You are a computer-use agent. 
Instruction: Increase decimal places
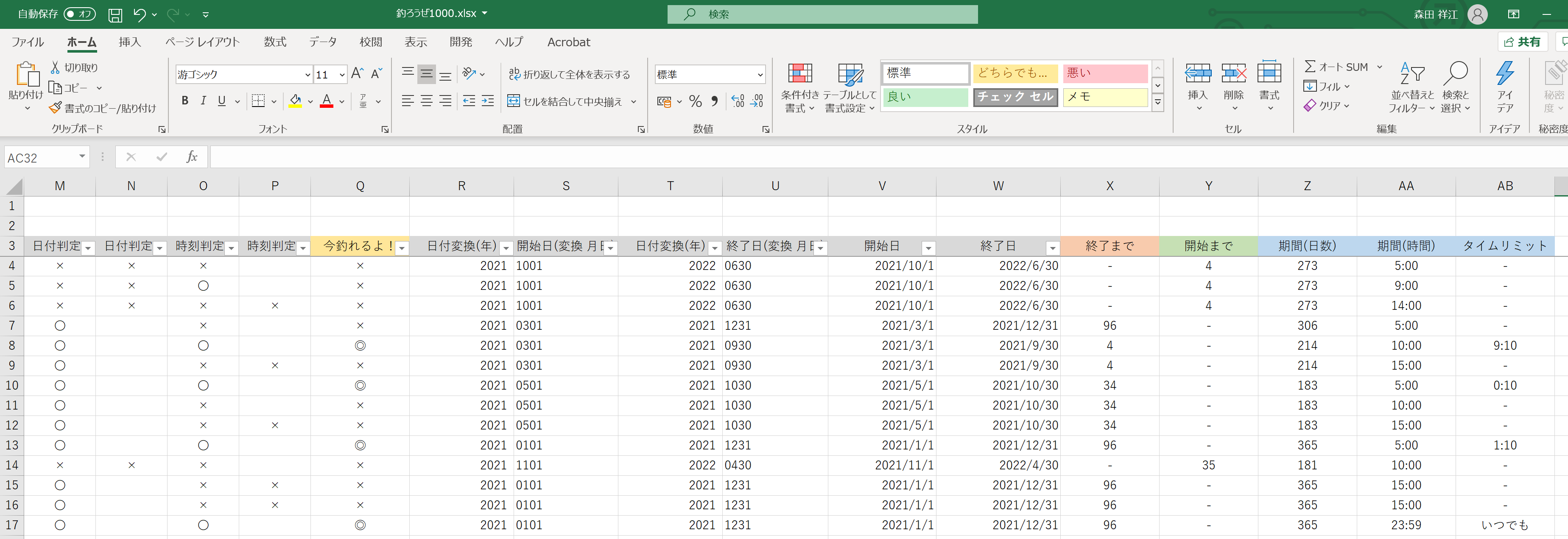[x=738, y=101]
